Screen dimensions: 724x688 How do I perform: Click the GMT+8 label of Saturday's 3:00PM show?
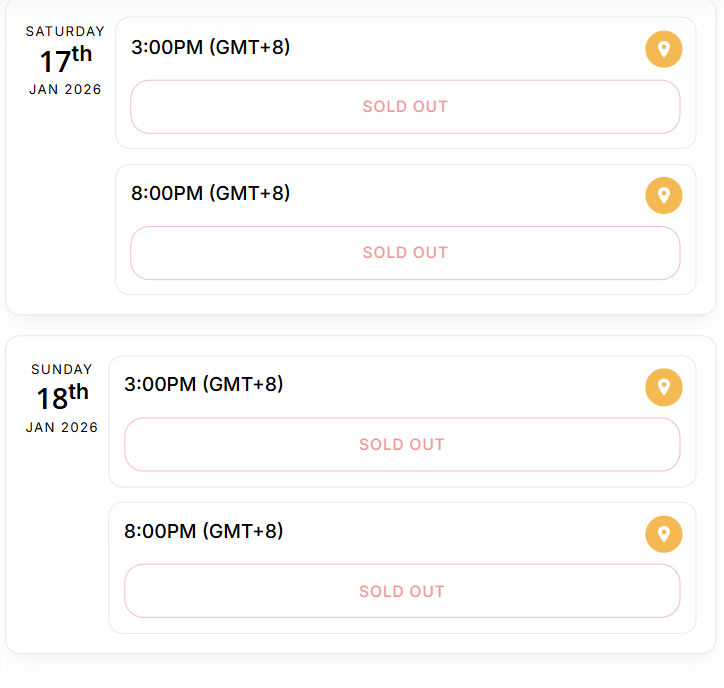pos(250,47)
